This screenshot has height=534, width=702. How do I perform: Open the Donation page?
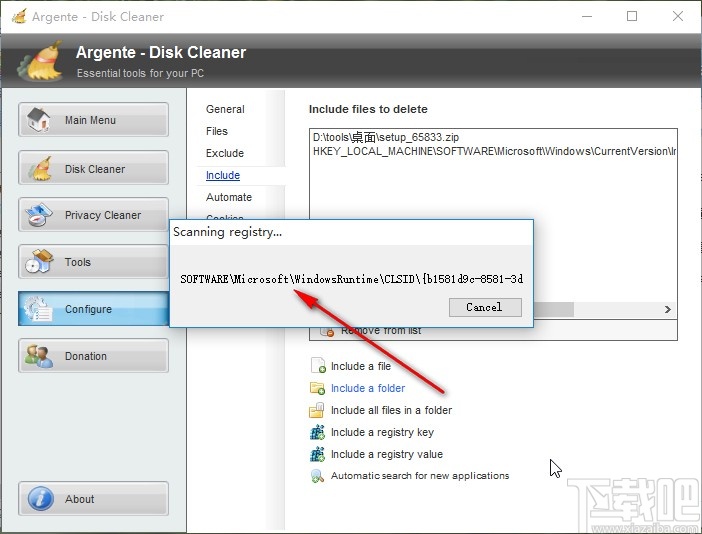[x=93, y=356]
